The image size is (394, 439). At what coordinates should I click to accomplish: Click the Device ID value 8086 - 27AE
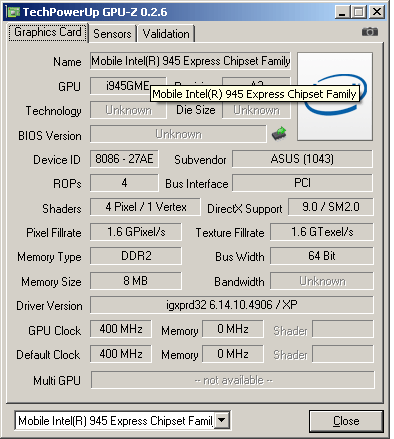coord(124,159)
